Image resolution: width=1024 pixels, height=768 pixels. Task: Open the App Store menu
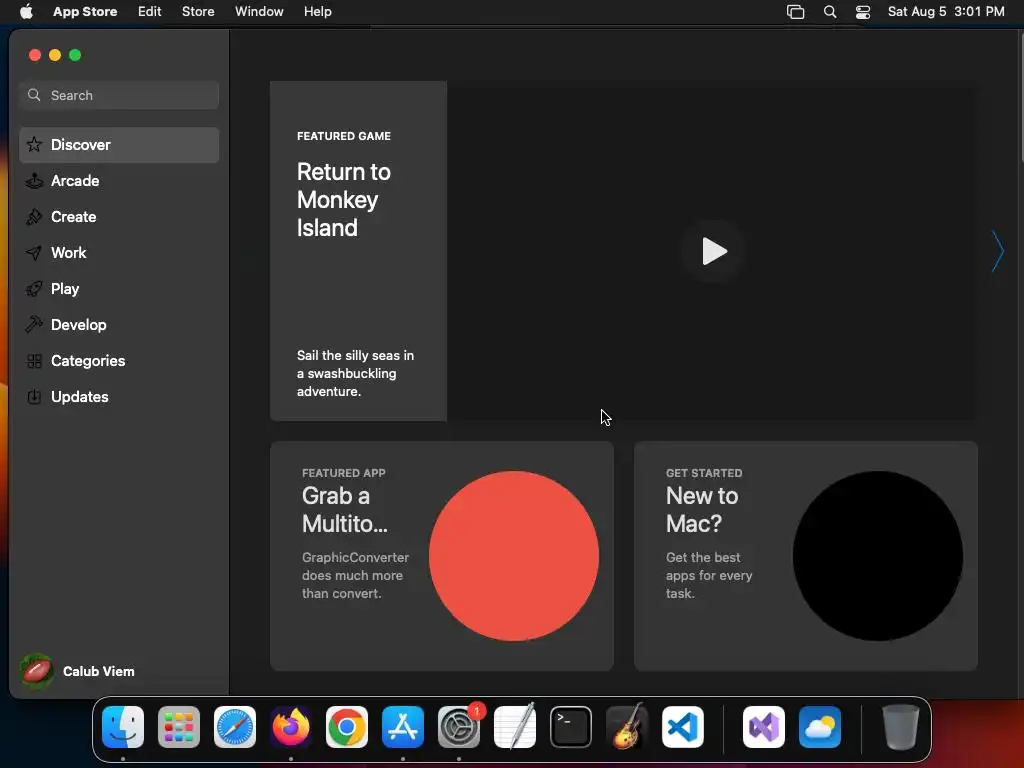[85, 12]
